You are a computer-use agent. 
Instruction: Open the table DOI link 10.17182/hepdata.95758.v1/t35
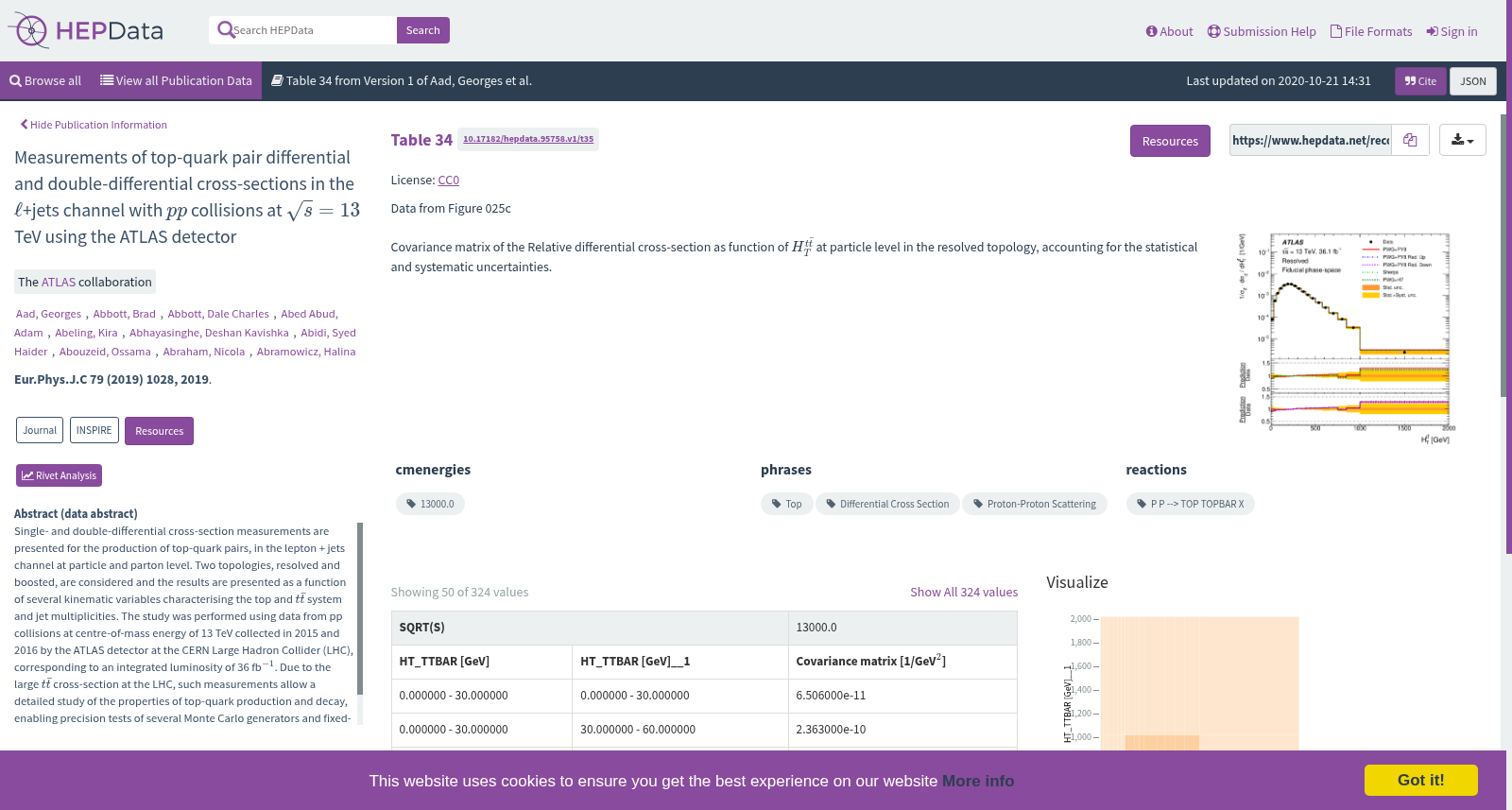tap(528, 139)
